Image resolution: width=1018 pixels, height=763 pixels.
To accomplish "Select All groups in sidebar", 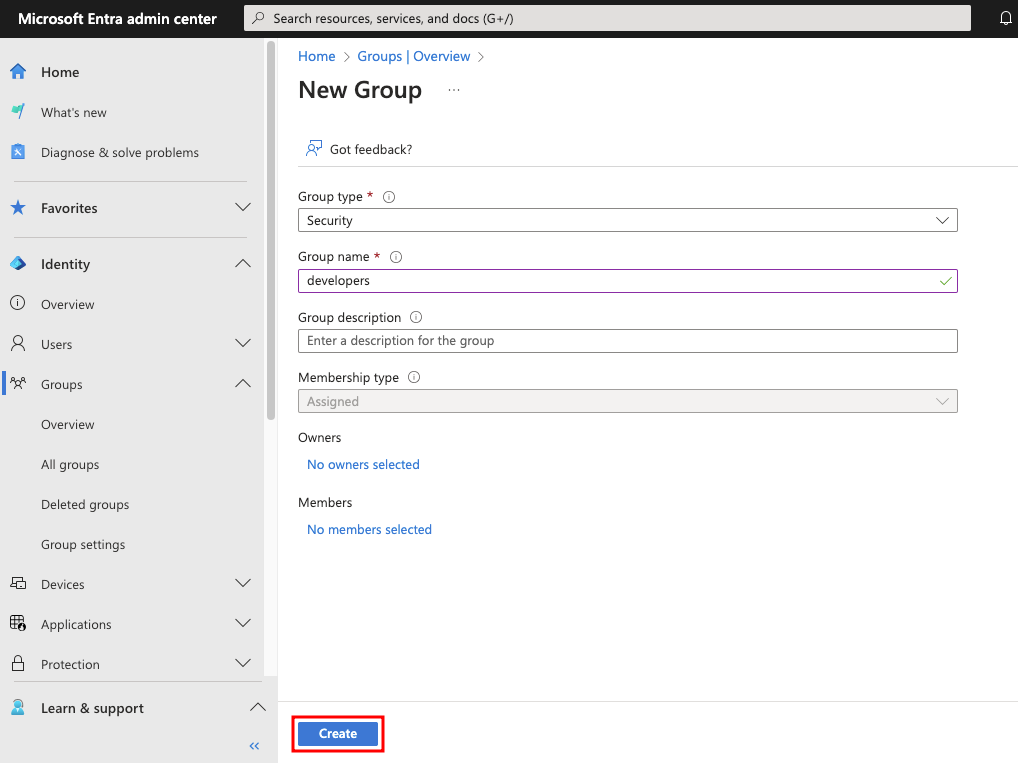I will tap(70, 464).
